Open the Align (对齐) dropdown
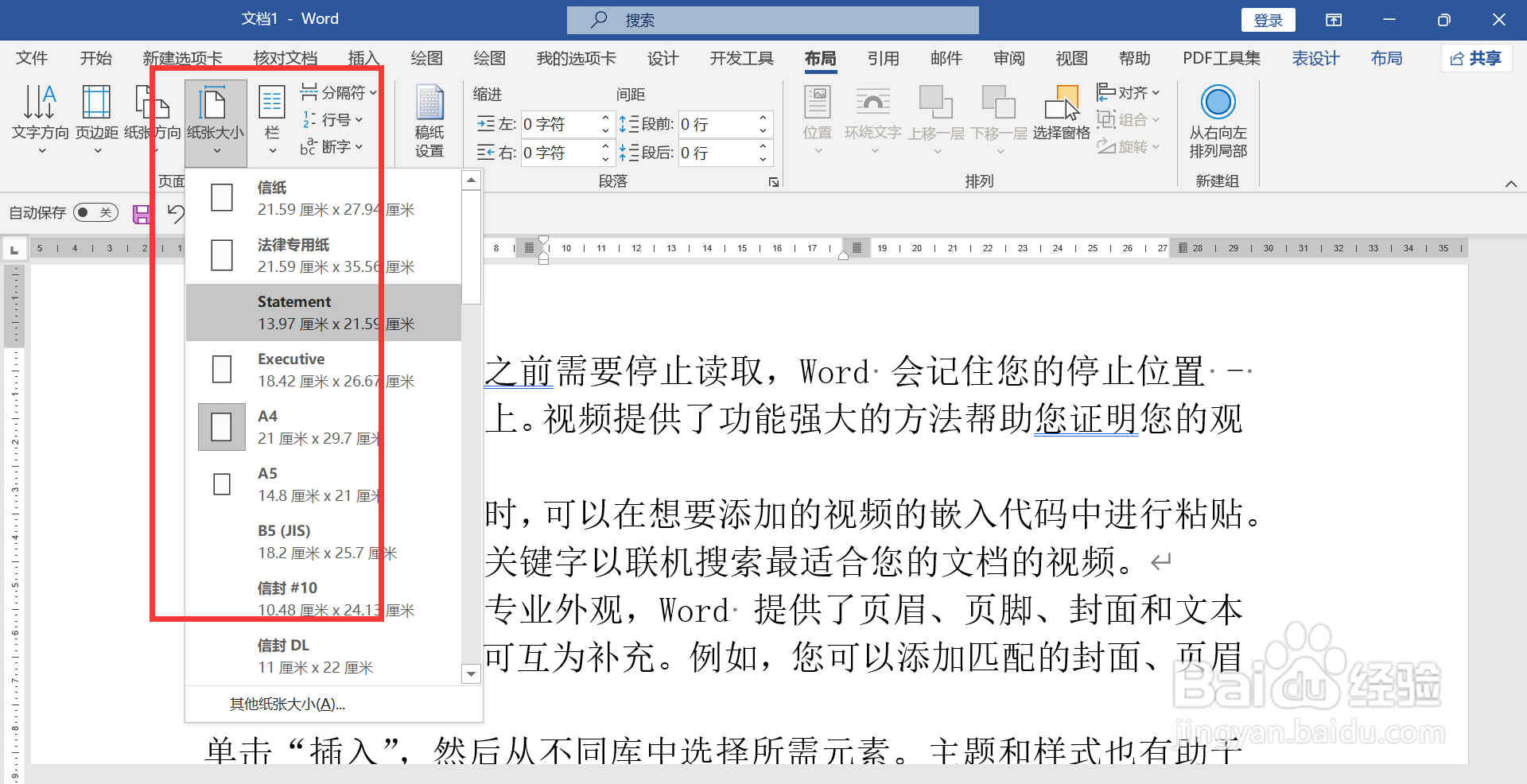1527x784 pixels. pos(1129,93)
